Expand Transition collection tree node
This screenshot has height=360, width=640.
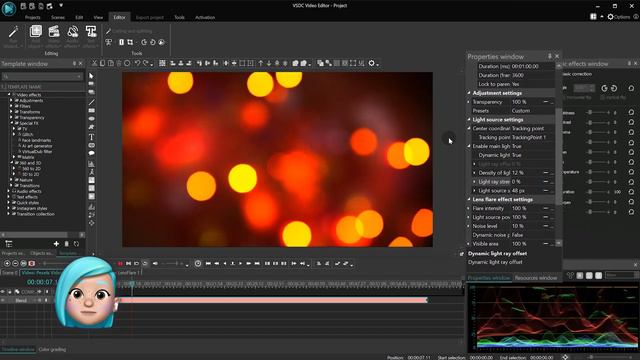pos(9,214)
